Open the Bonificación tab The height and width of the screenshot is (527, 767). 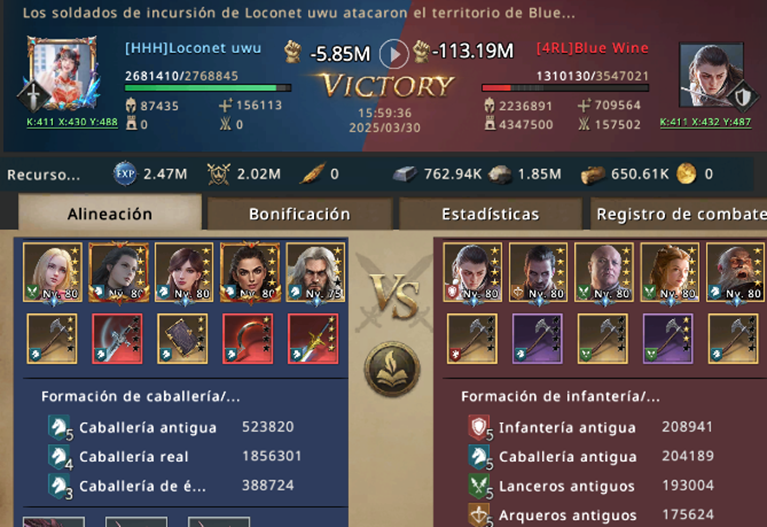click(x=299, y=214)
